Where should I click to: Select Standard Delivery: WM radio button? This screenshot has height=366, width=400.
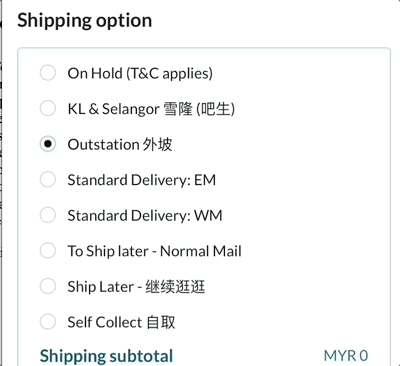click(48, 215)
